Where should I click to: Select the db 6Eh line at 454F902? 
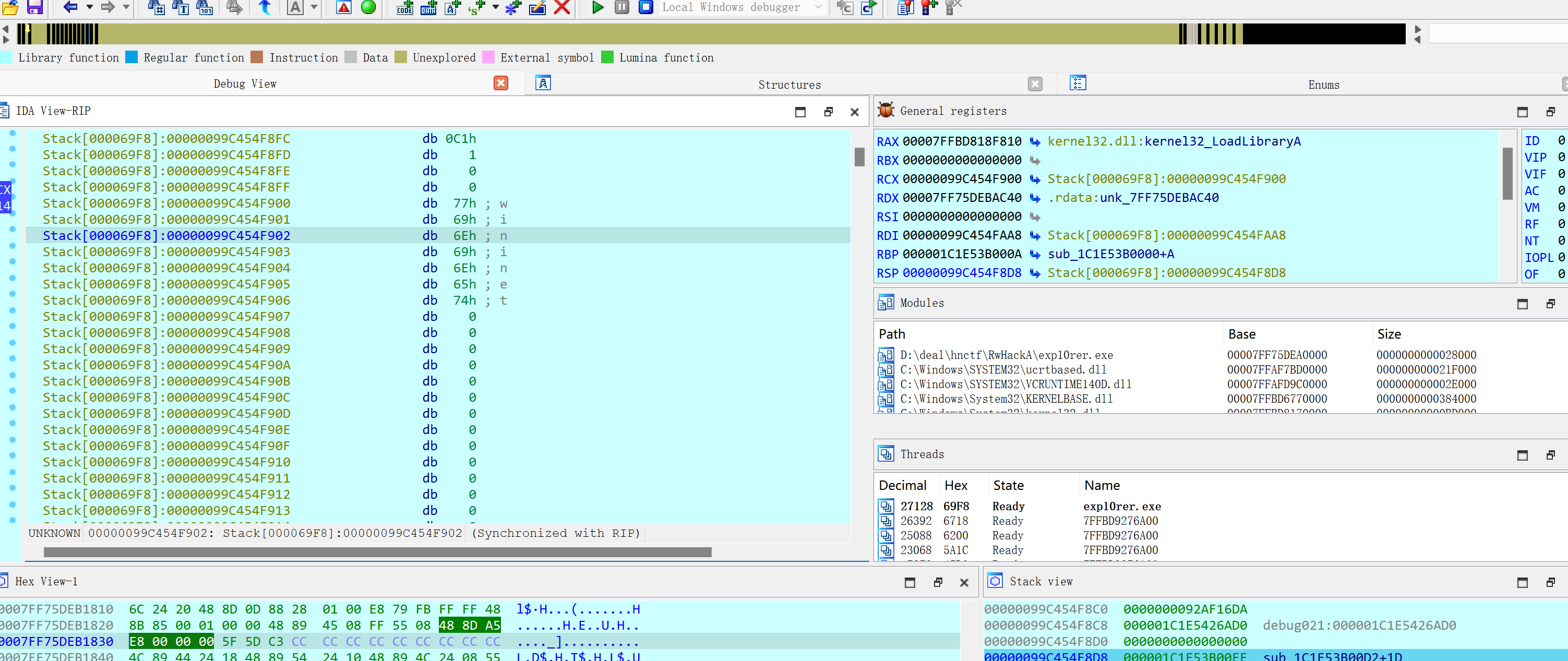coord(438,236)
